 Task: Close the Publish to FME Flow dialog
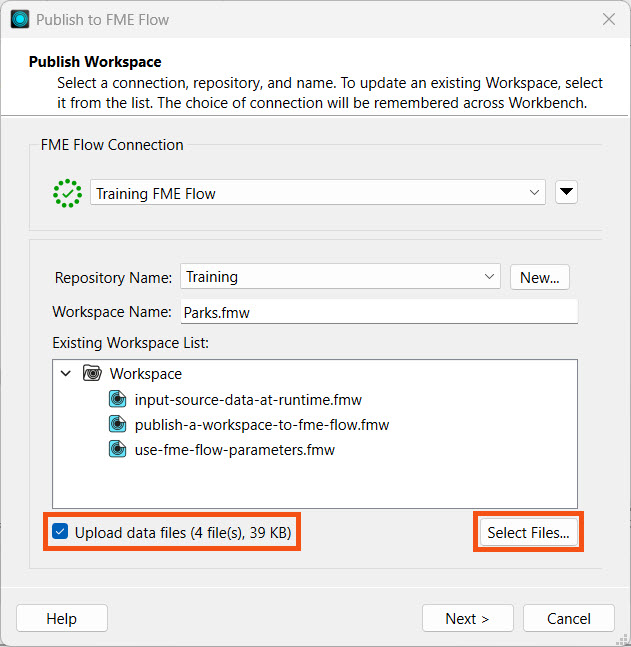(608, 19)
